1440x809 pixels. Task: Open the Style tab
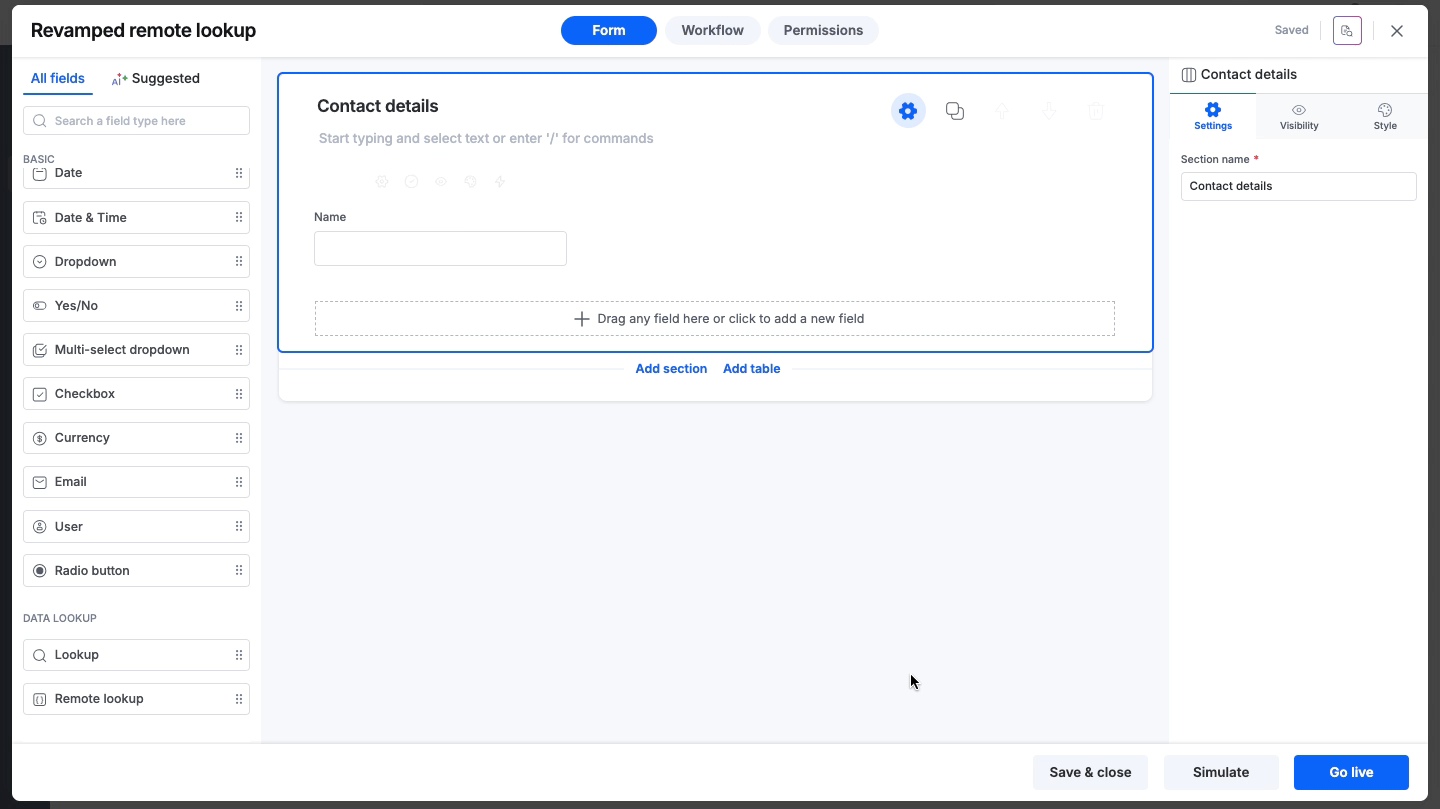(x=1385, y=116)
